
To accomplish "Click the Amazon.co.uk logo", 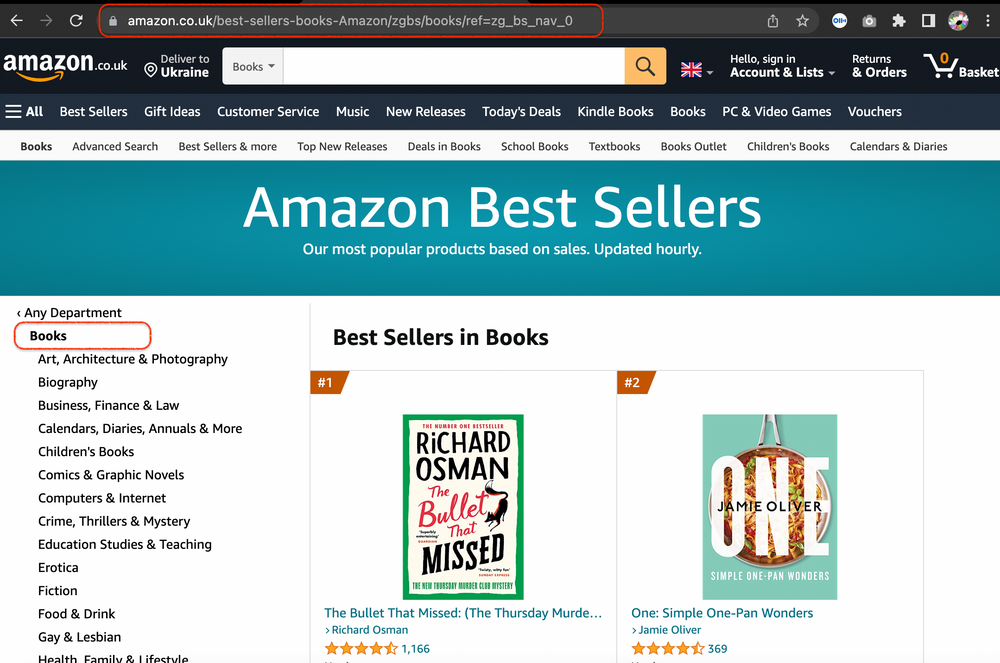I will [x=60, y=64].
